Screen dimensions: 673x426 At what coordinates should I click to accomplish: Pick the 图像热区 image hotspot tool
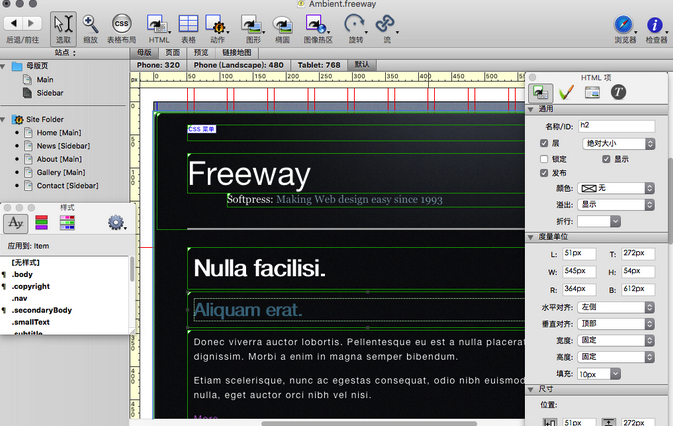coord(318,28)
